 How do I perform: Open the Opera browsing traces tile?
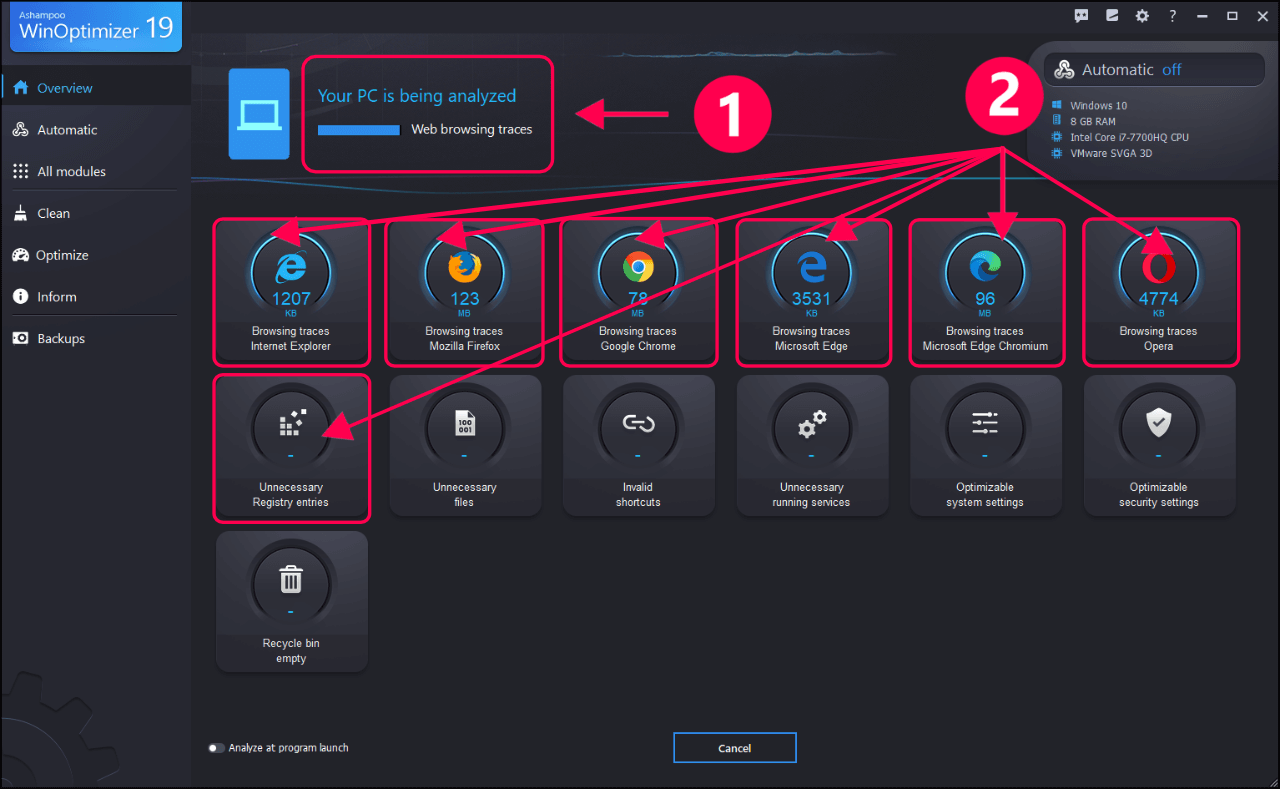pyautogui.click(x=1159, y=291)
